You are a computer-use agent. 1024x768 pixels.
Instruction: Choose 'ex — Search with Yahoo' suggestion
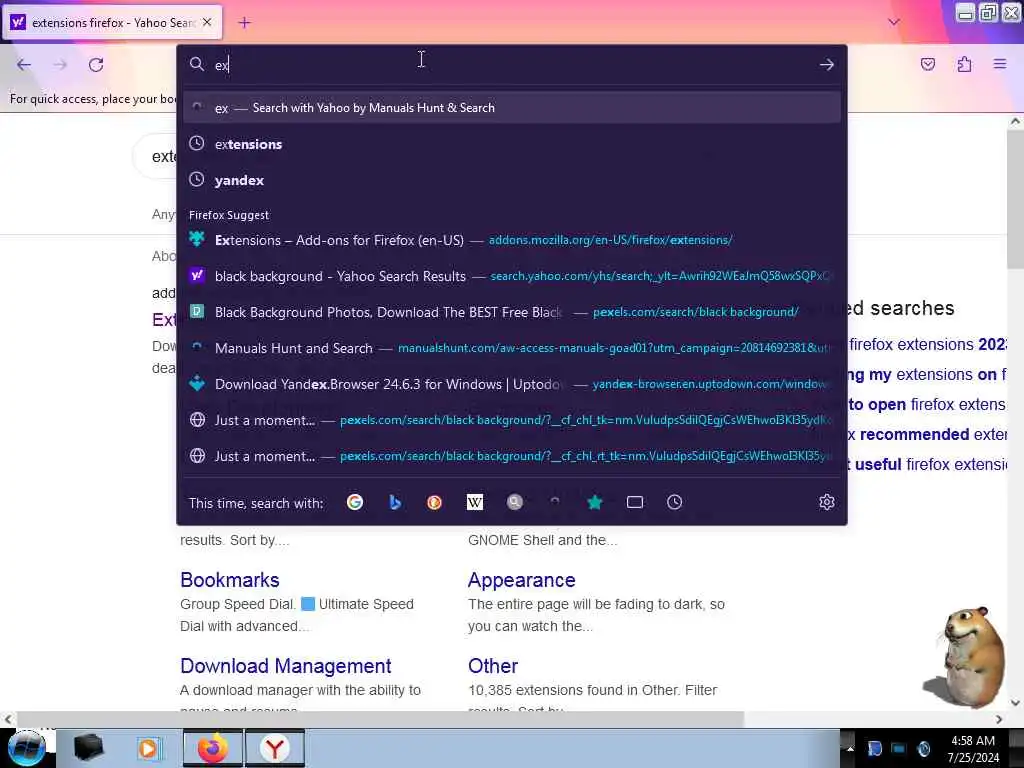click(512, 108)
